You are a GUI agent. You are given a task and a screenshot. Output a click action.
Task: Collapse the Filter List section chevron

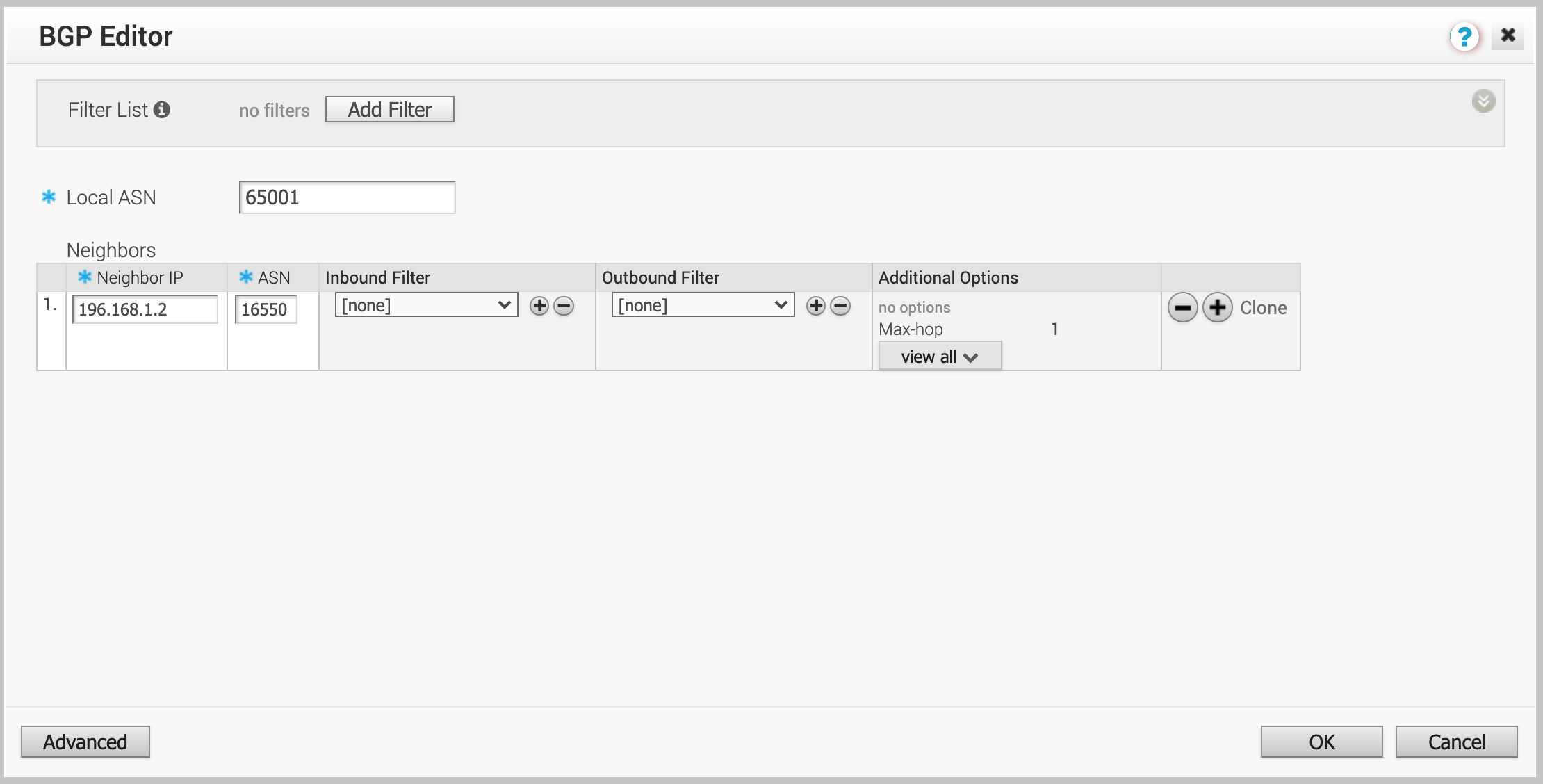coord(1483,101)
